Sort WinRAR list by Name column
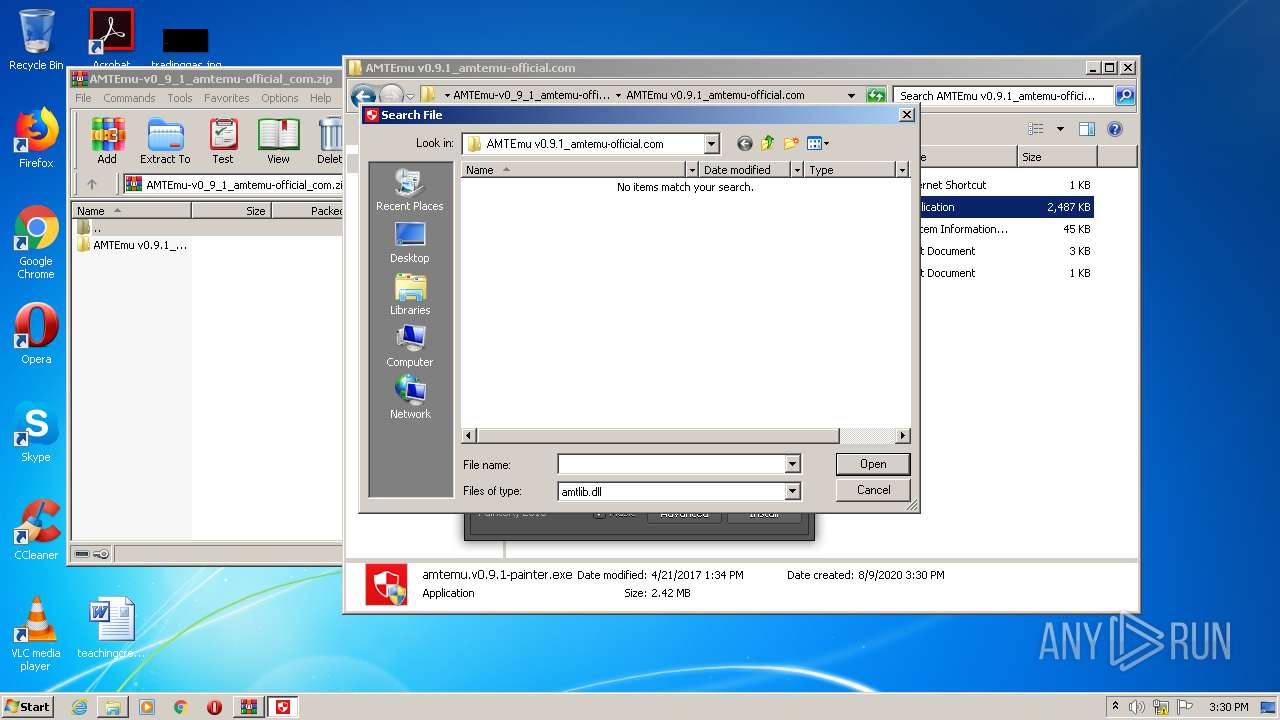Viewport: 1280px width, 720px height. click(131, 211)
